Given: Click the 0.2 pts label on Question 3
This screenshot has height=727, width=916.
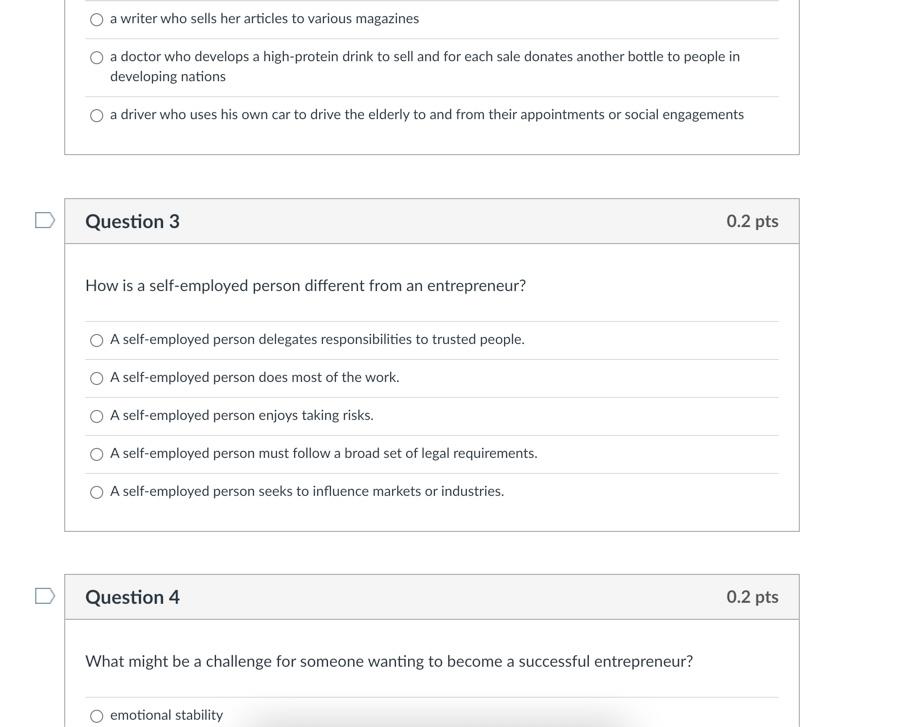Looking at the screenshot, I should click(752, 221).
